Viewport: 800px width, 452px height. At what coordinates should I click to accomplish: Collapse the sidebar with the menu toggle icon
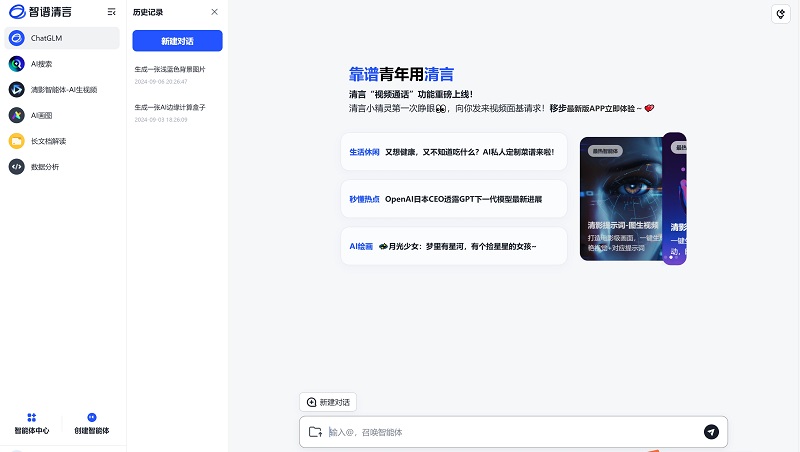click(111, 12)
